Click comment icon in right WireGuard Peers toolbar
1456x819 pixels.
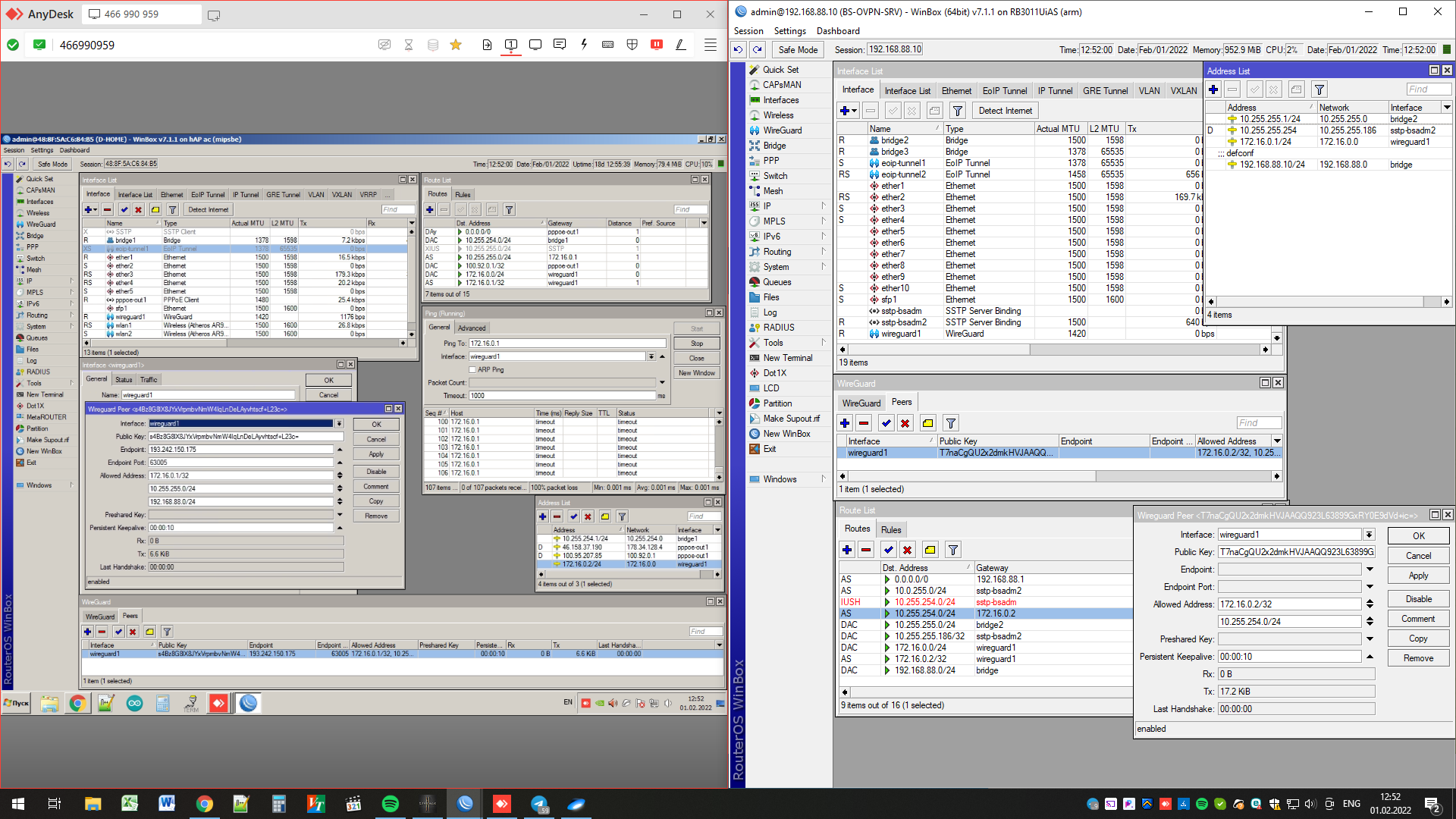point(928,423)
